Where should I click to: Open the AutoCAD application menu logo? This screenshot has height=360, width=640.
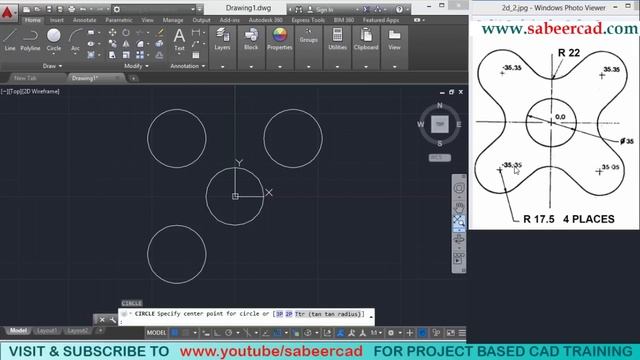pos(7,13)
